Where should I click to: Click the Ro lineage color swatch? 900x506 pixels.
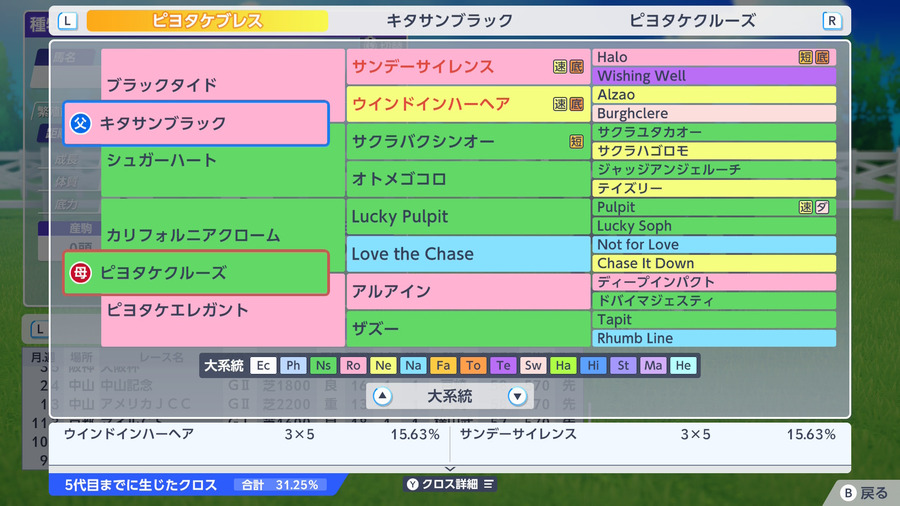coord(353,365)
